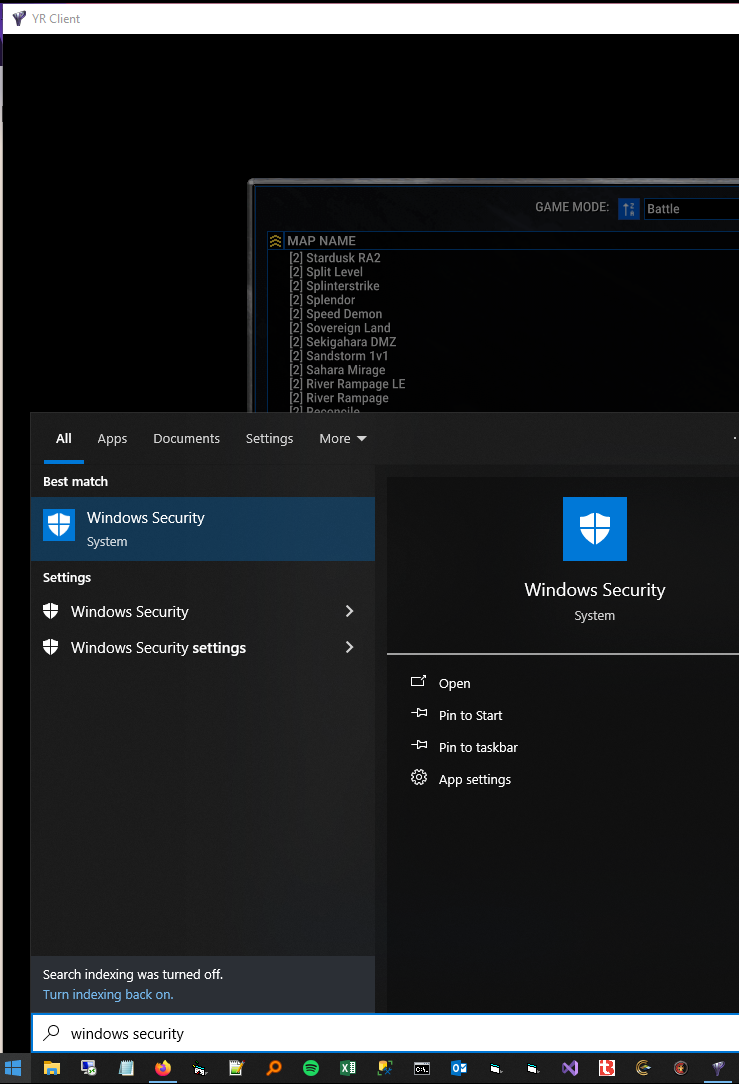The width and height of the screenshot is (740, 1084).
Task: Choose Pin to taskbar
Action: point(478,747)
